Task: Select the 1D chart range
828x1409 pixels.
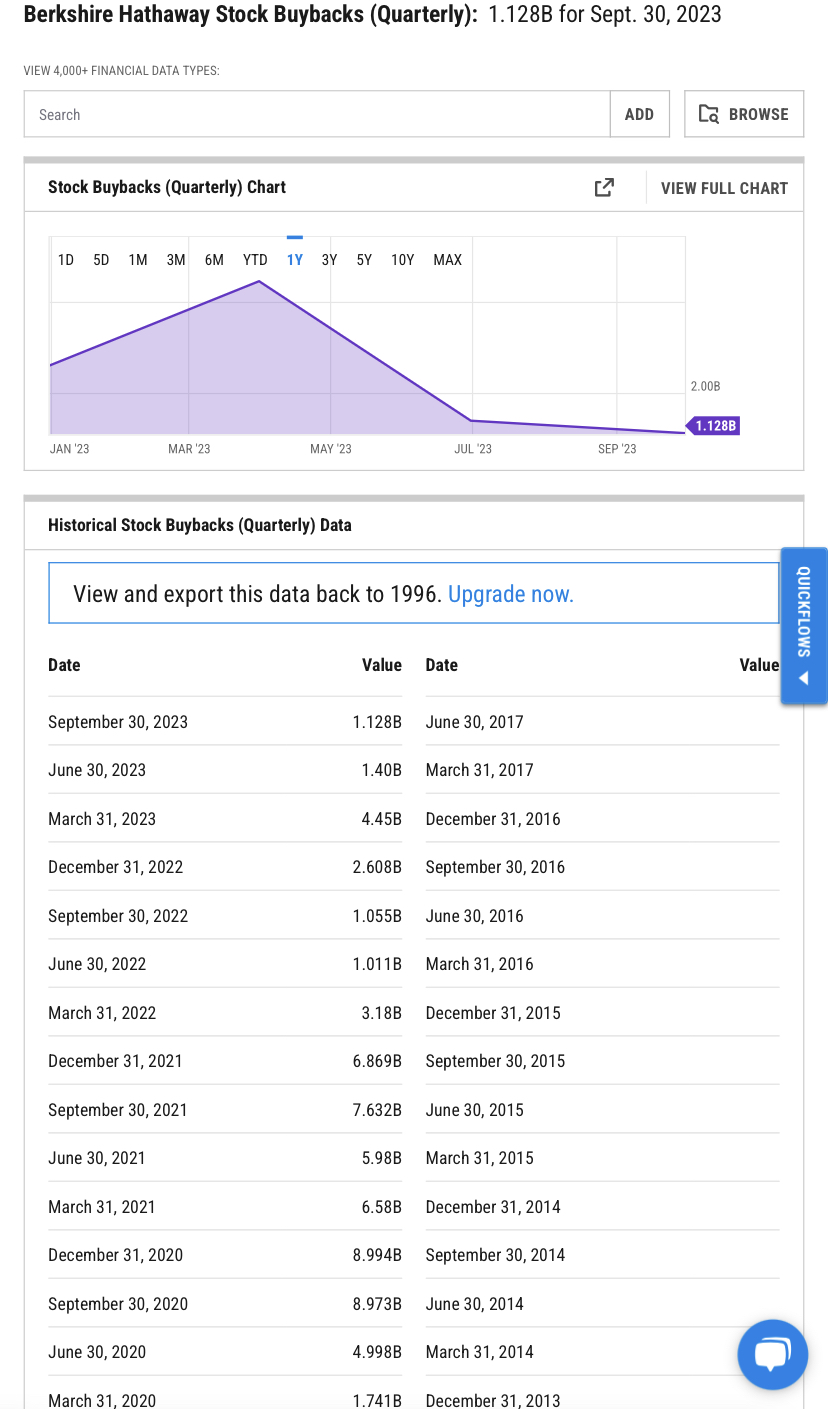Action: (x=66, y=260)
